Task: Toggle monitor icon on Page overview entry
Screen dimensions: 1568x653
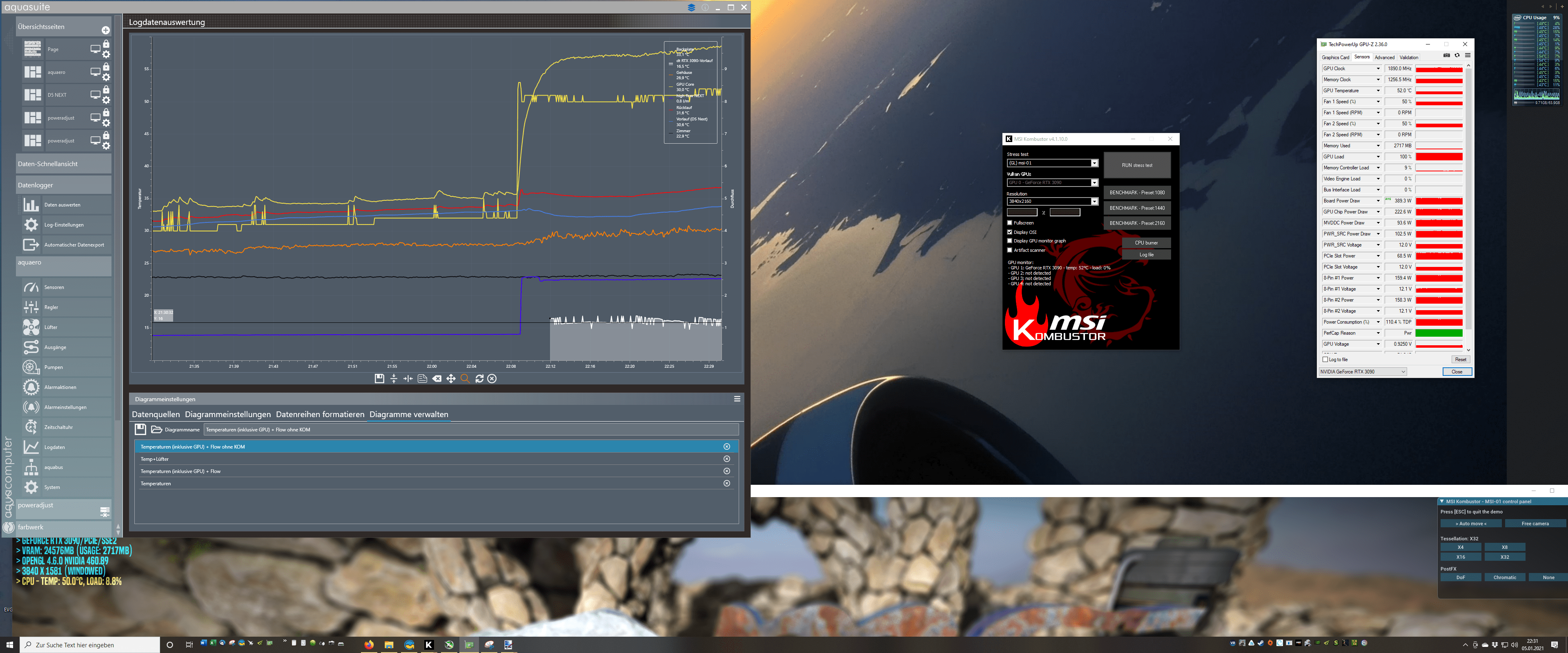Action: (95, 49)
